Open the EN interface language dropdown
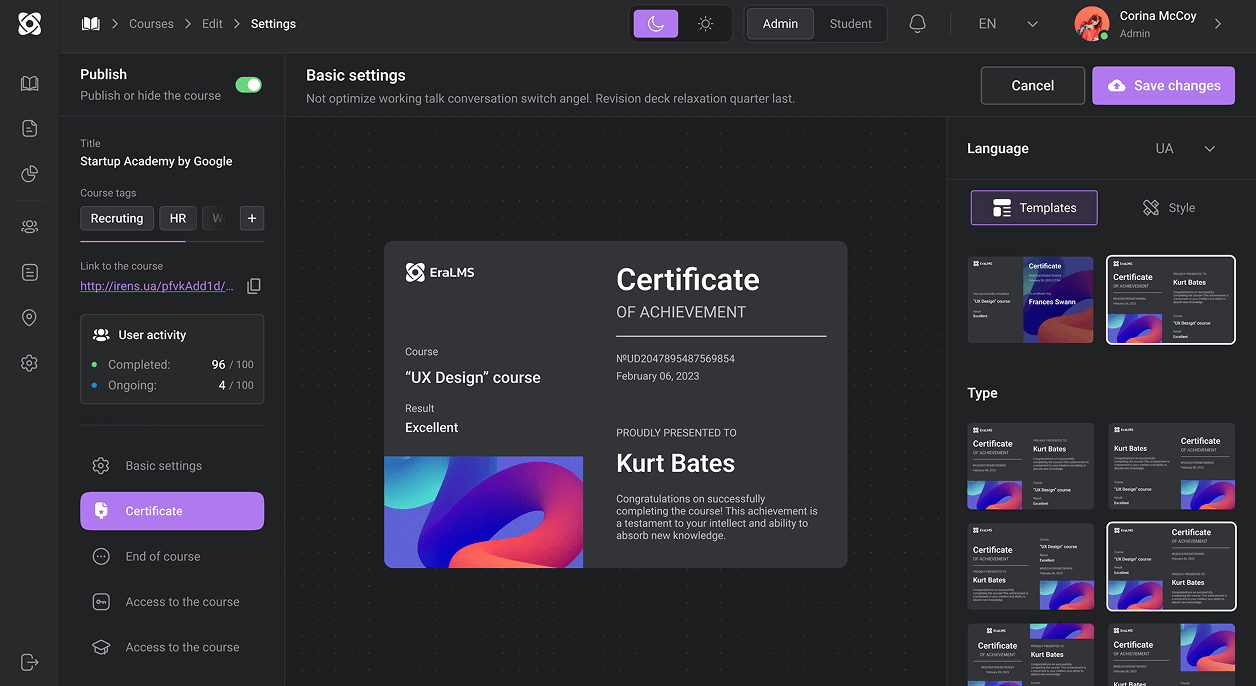 [x=1008, y=24]
